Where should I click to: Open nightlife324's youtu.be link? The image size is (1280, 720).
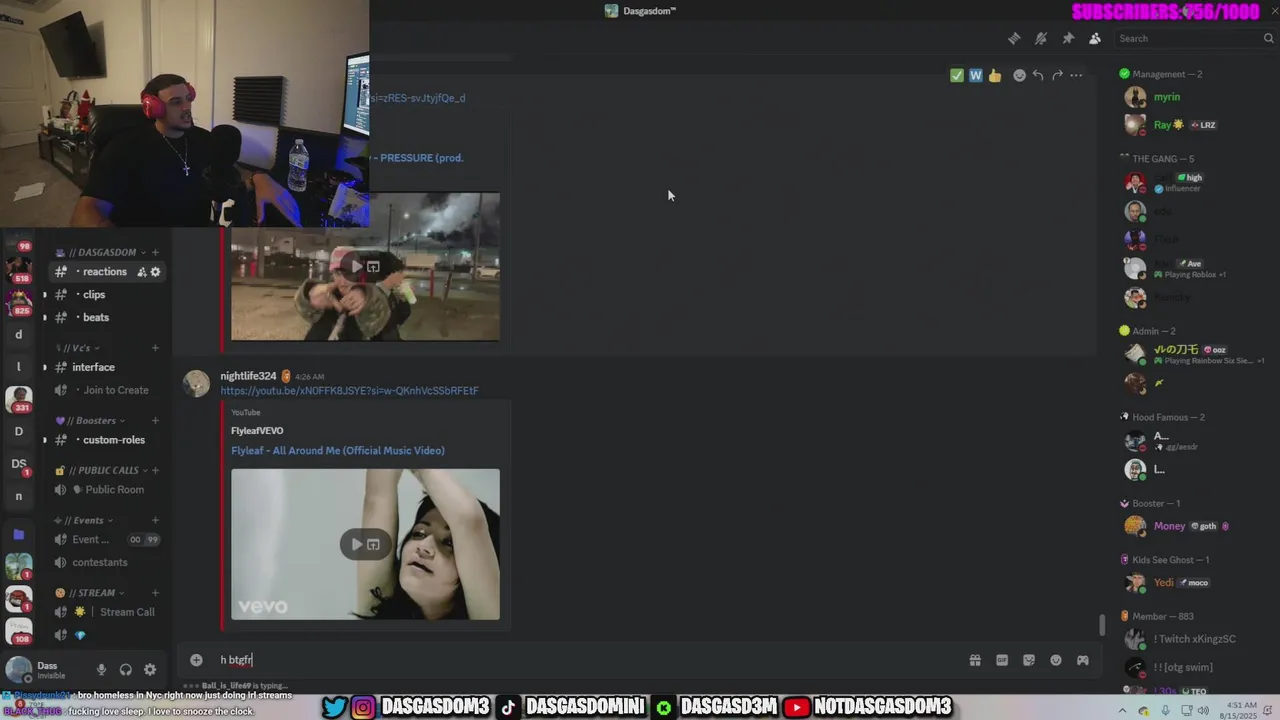(x=349, y=391)
